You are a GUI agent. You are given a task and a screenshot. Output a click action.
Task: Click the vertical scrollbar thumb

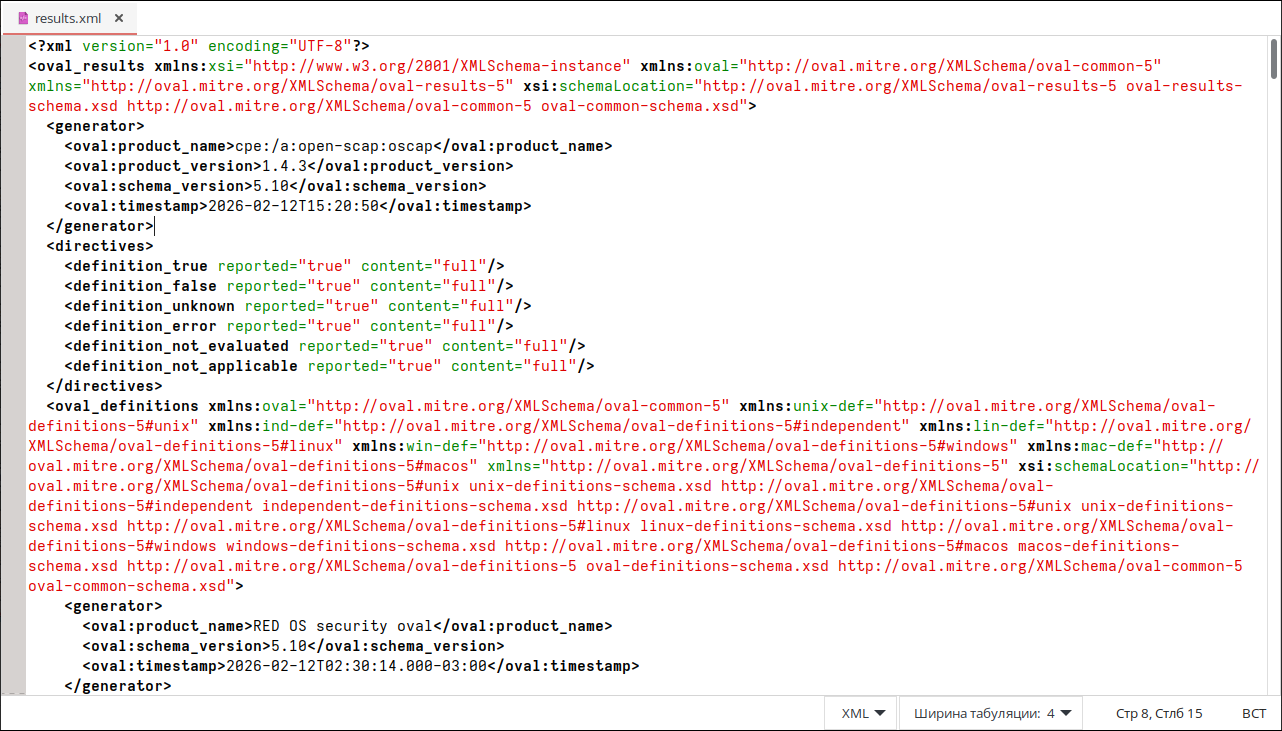tap(1273, 58)
